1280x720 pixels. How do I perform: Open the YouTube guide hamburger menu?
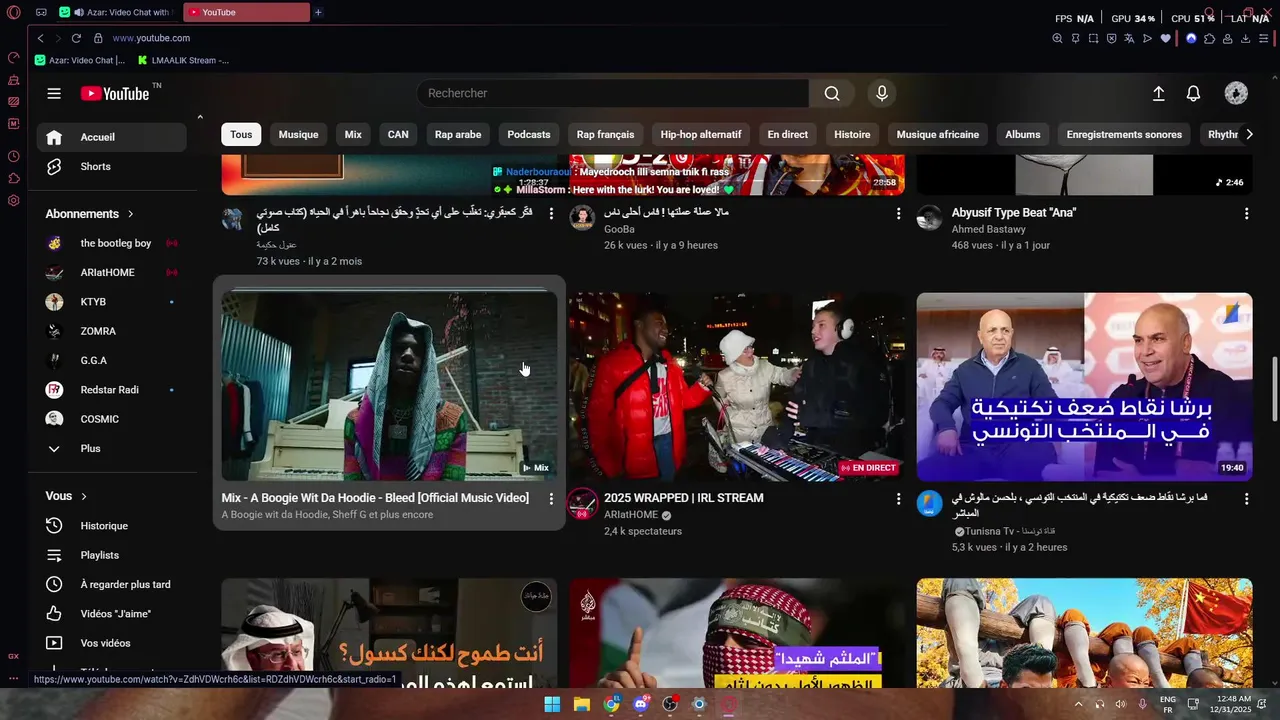point(54,93)
